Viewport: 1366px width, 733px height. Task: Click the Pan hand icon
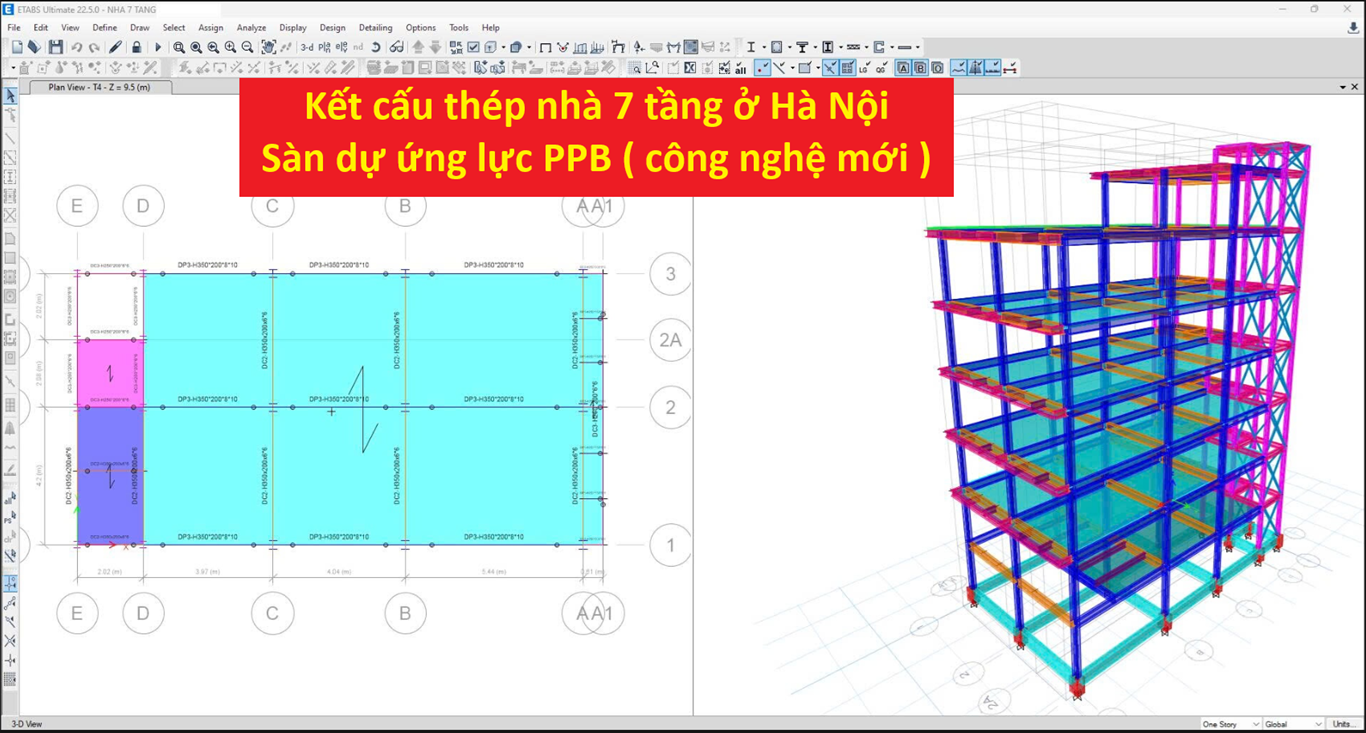(269, 47)
